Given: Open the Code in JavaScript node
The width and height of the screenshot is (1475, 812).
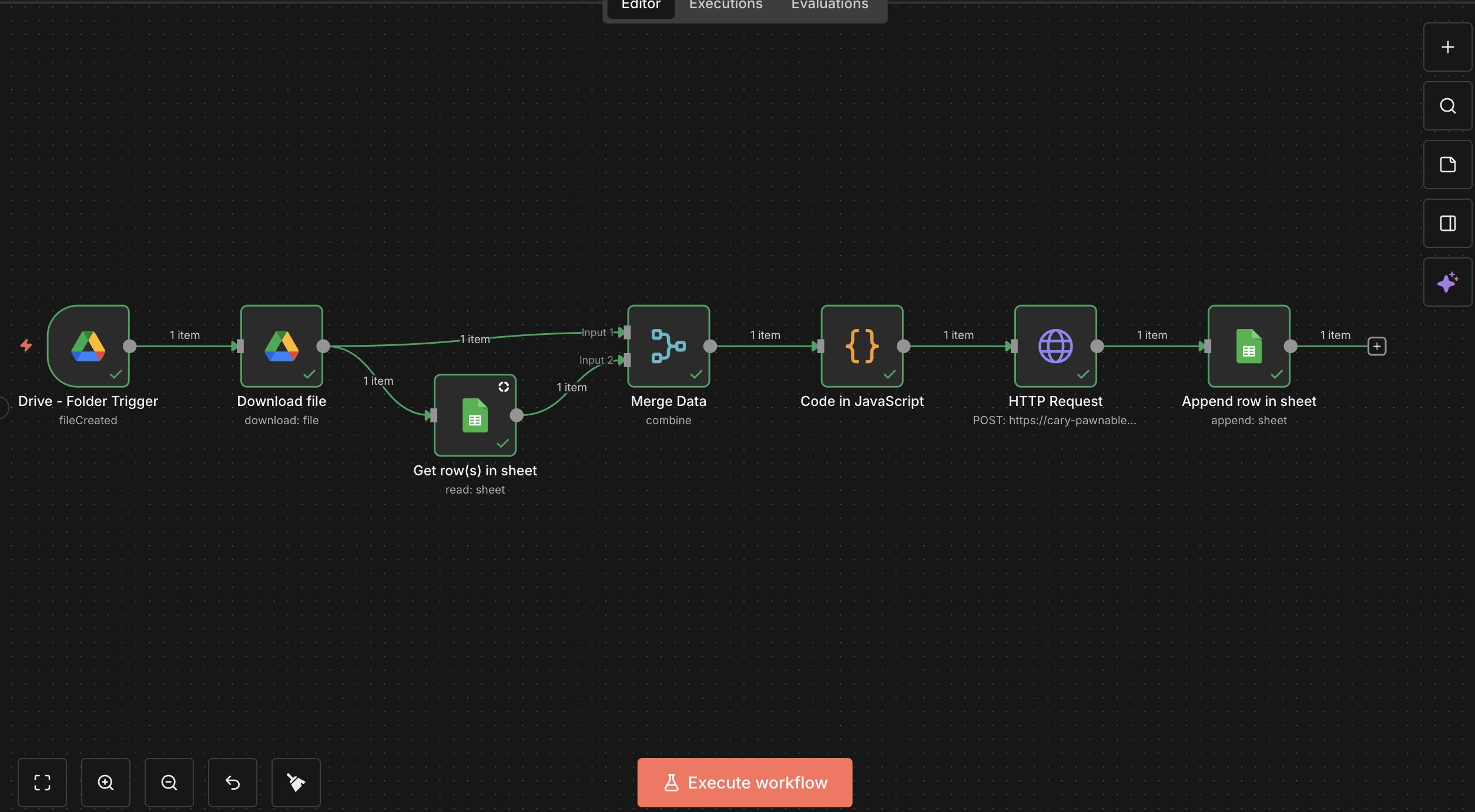Looking at the screenshot, I should coord(861,345).
